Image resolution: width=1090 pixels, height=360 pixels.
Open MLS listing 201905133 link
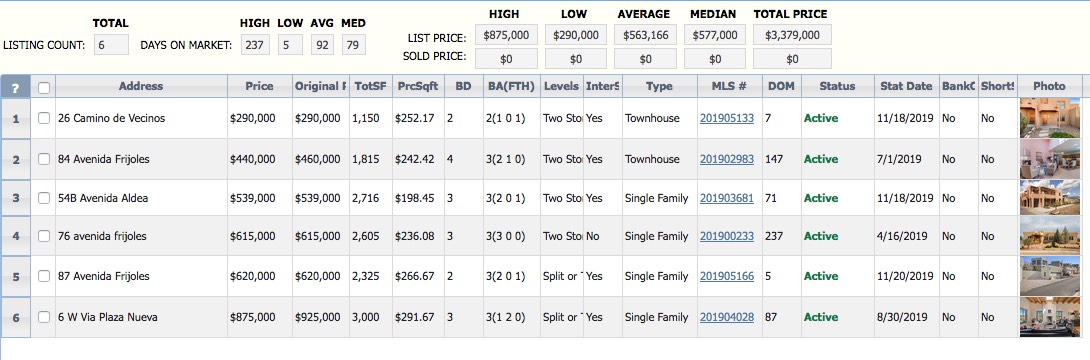[726, 118]
